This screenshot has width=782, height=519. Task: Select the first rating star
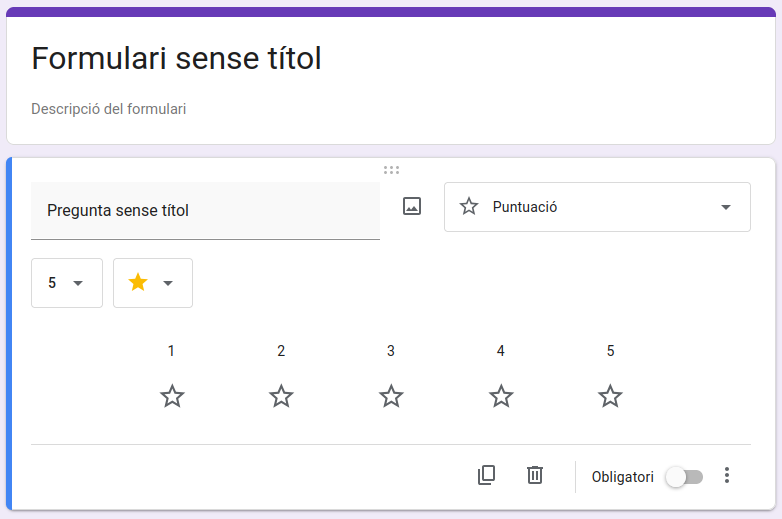172,396
